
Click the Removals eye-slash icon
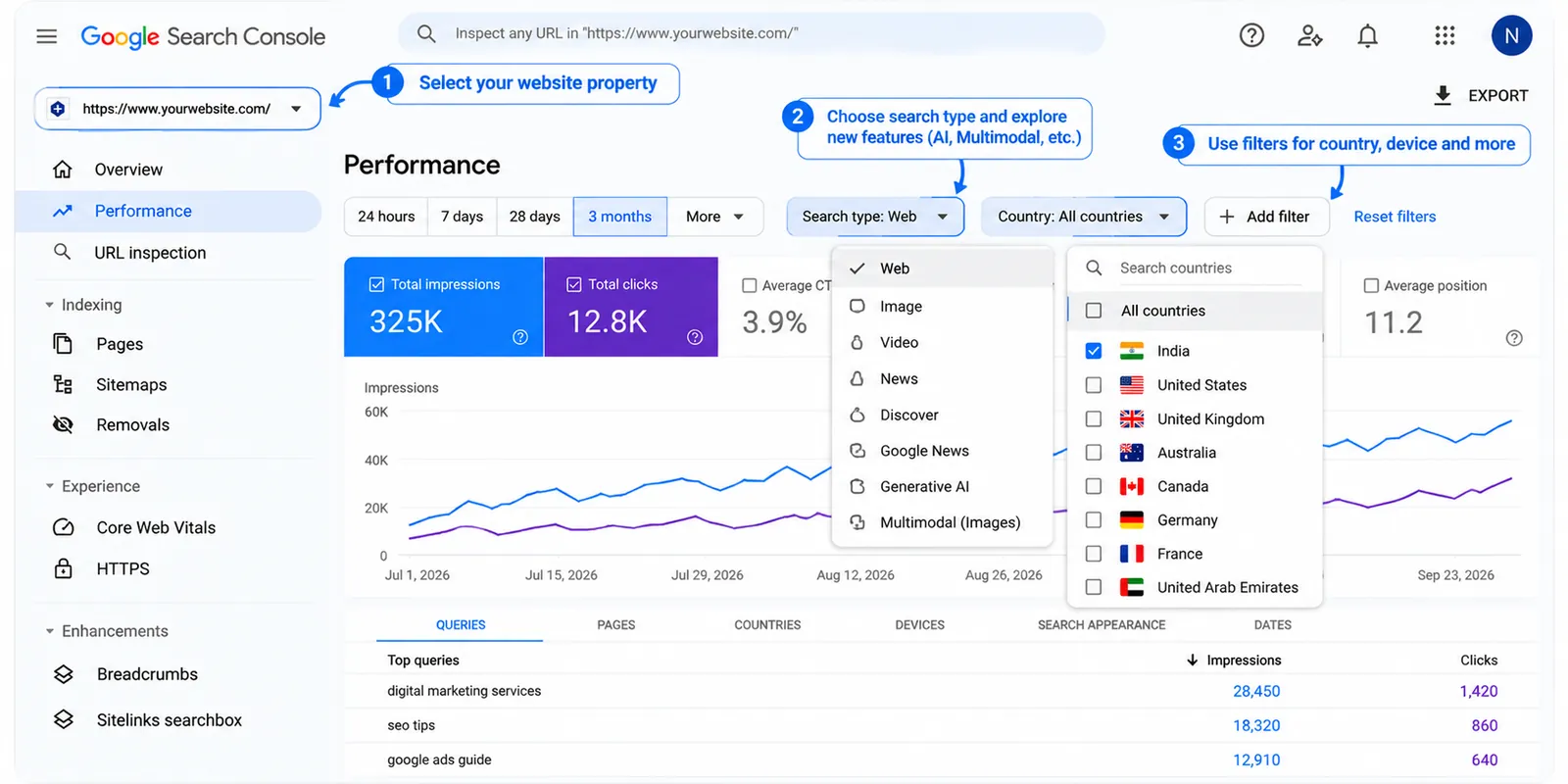point(63,424)
